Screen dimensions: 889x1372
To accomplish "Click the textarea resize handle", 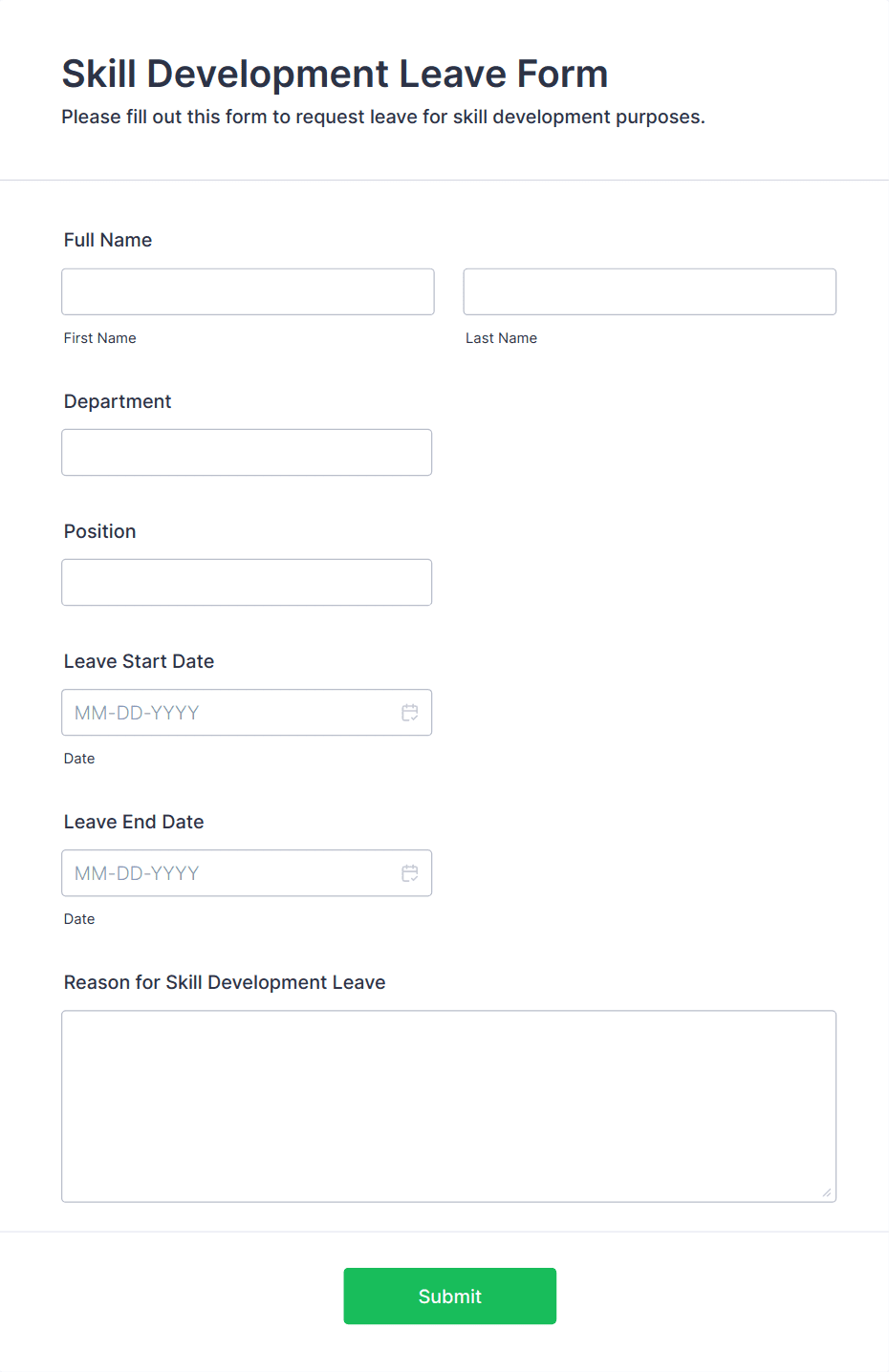I will (x=825, y=1192).
